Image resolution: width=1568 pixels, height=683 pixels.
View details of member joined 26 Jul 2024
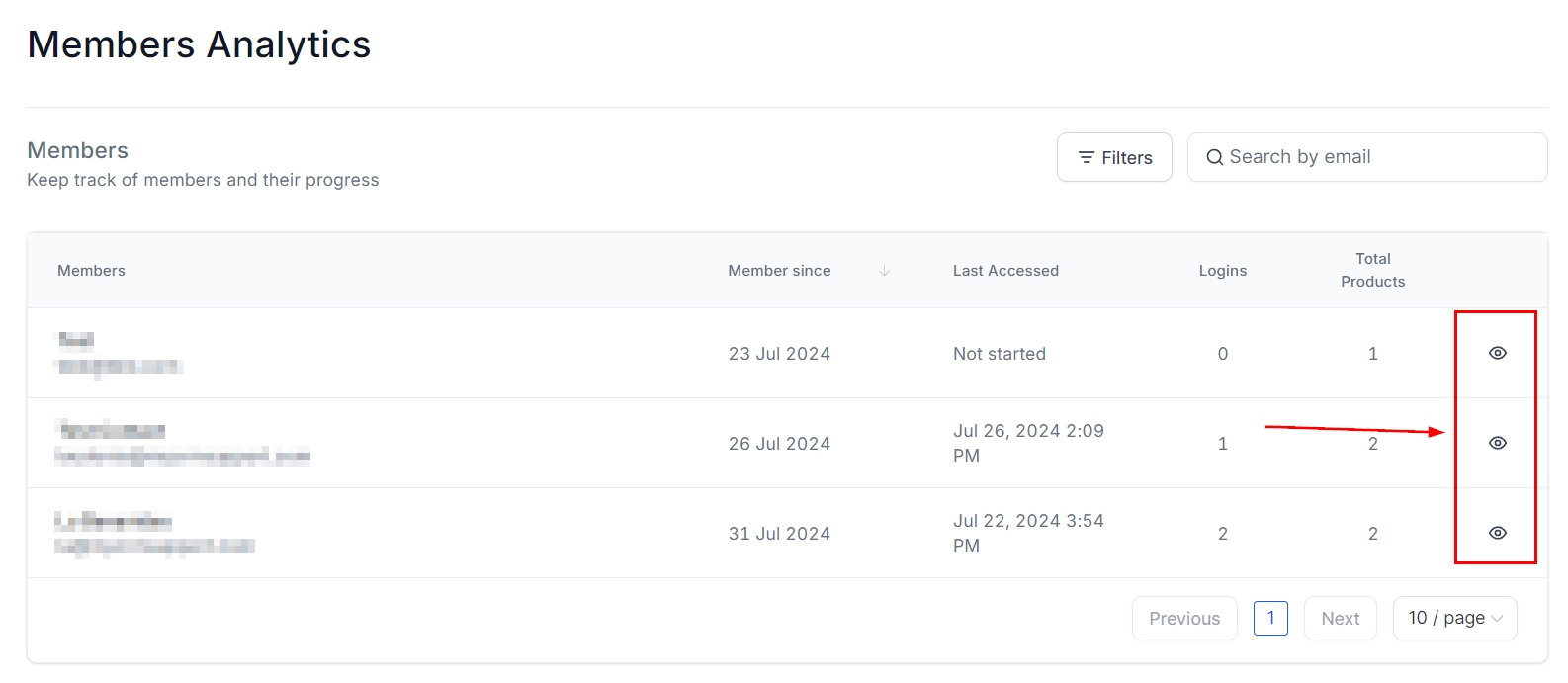[x=1498, y=443]
